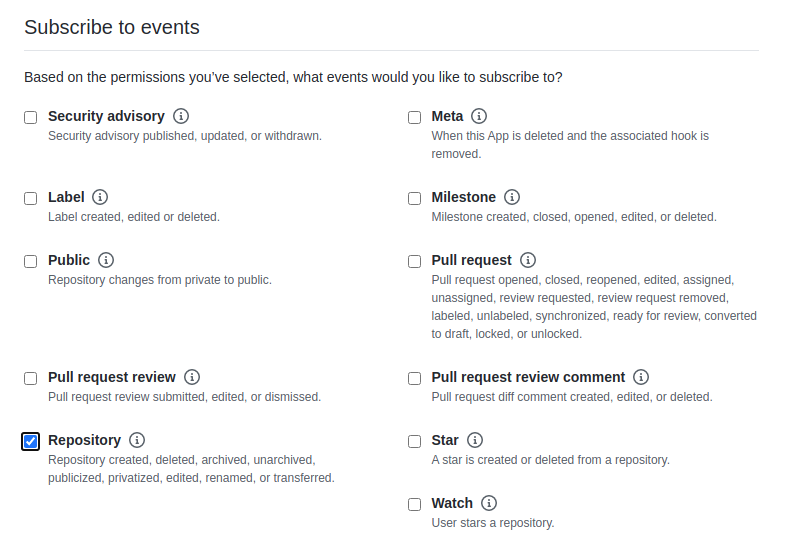
Task: Click info icon beside Meta
Action: 479,116
